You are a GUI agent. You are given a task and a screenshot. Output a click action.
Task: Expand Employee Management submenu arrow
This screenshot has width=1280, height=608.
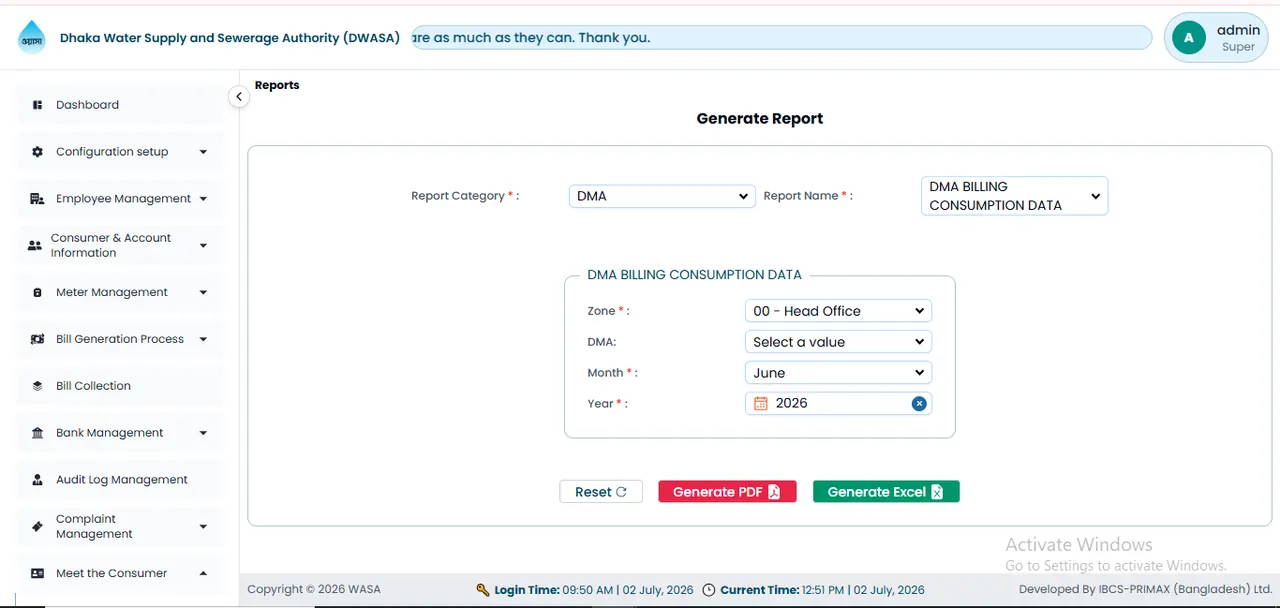click(x=203, y=199)
